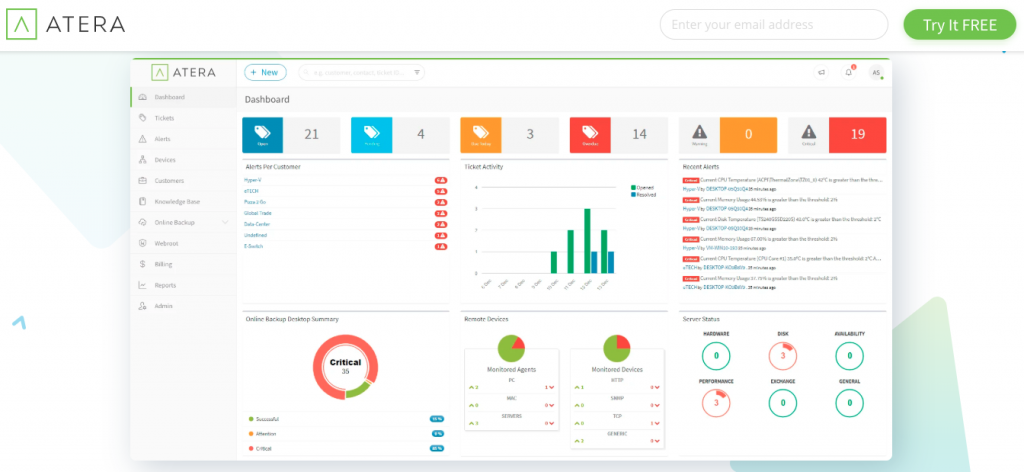The image size is (1024, 472).
Task: Click the Reports chart icon
Action: pos(142,285)
